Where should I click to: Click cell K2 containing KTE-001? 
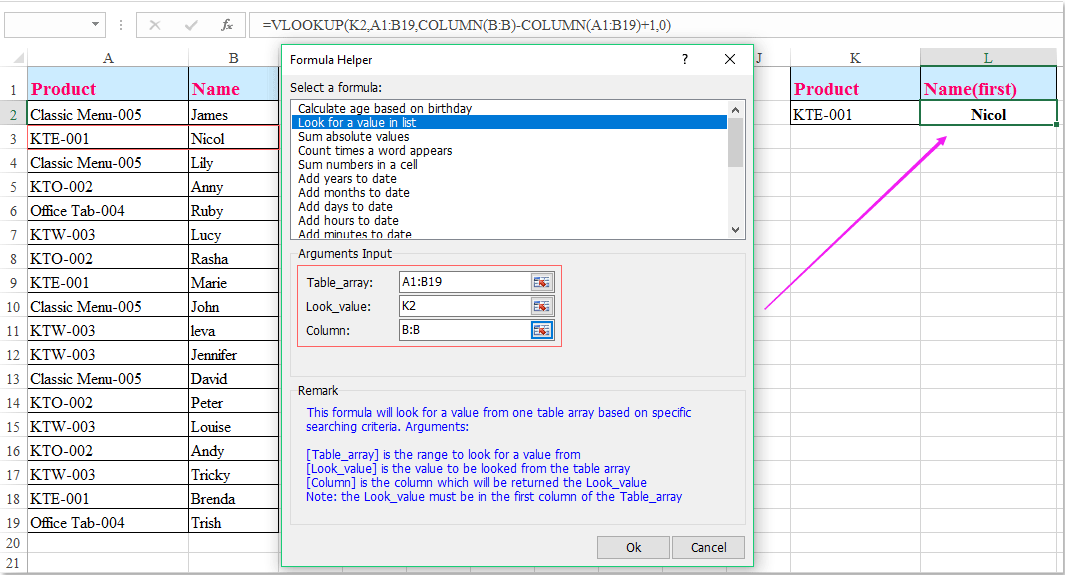click(x=855, y=114)
